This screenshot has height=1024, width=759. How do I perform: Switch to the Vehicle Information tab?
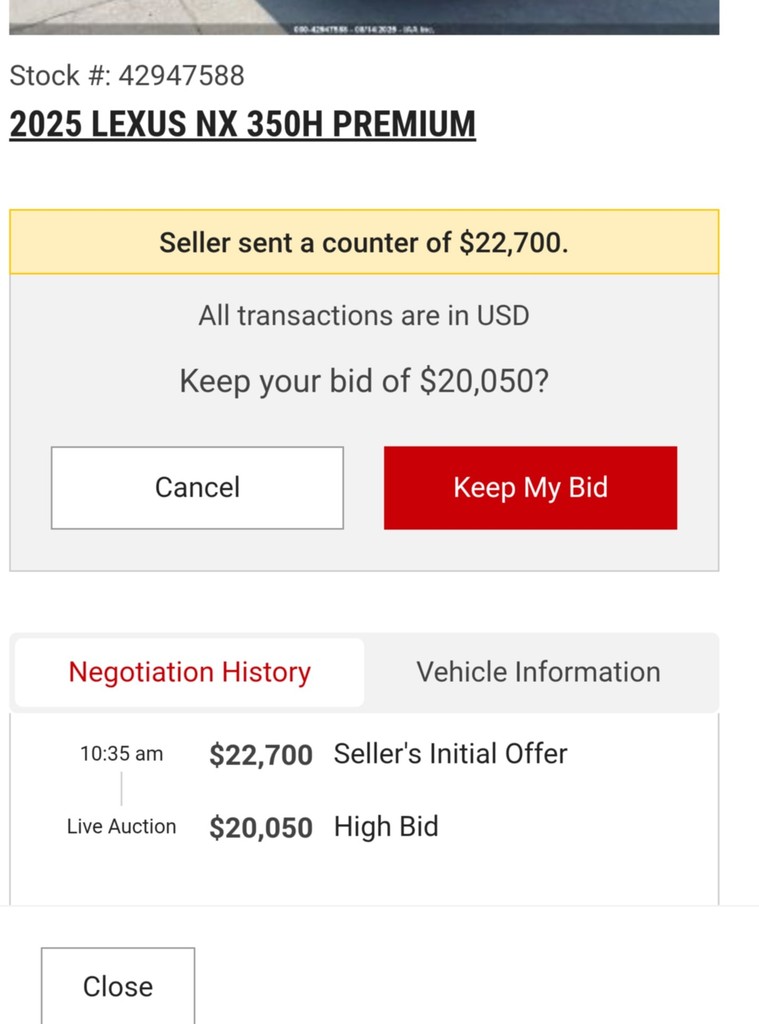click(x=538, y=672)
